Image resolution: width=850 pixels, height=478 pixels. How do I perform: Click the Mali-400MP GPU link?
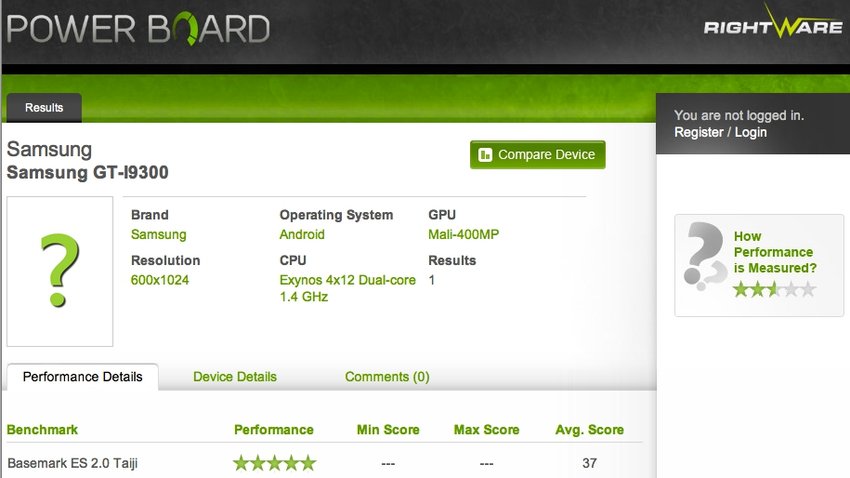point(463,235)
